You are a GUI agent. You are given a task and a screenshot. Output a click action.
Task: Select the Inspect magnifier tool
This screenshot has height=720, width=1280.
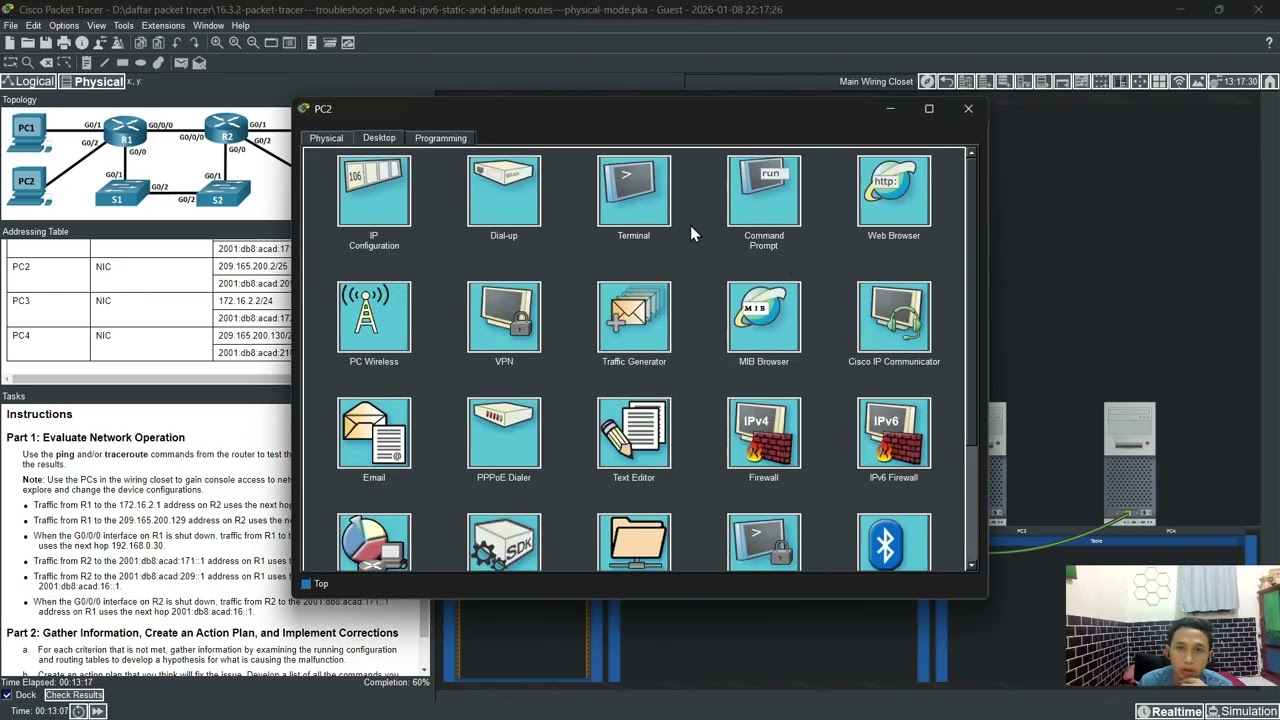pyautogui.click(x=28, y=63)
